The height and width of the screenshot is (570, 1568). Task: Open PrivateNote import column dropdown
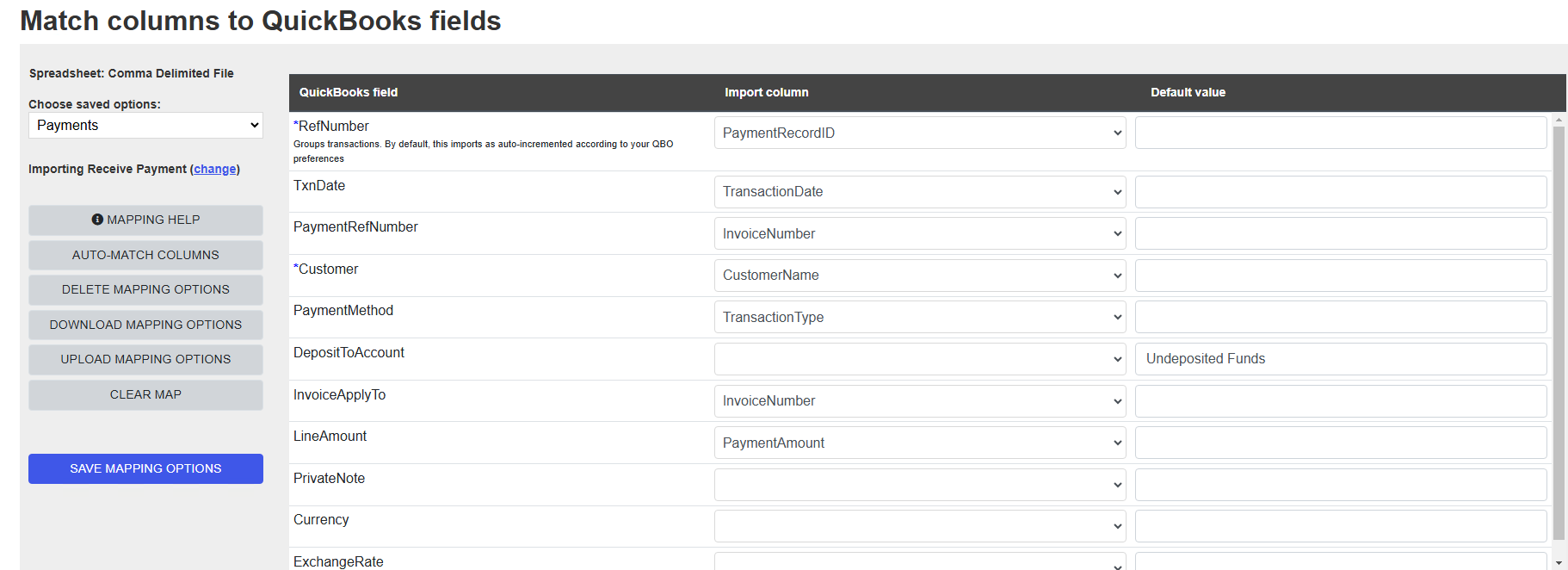[920, 485]
